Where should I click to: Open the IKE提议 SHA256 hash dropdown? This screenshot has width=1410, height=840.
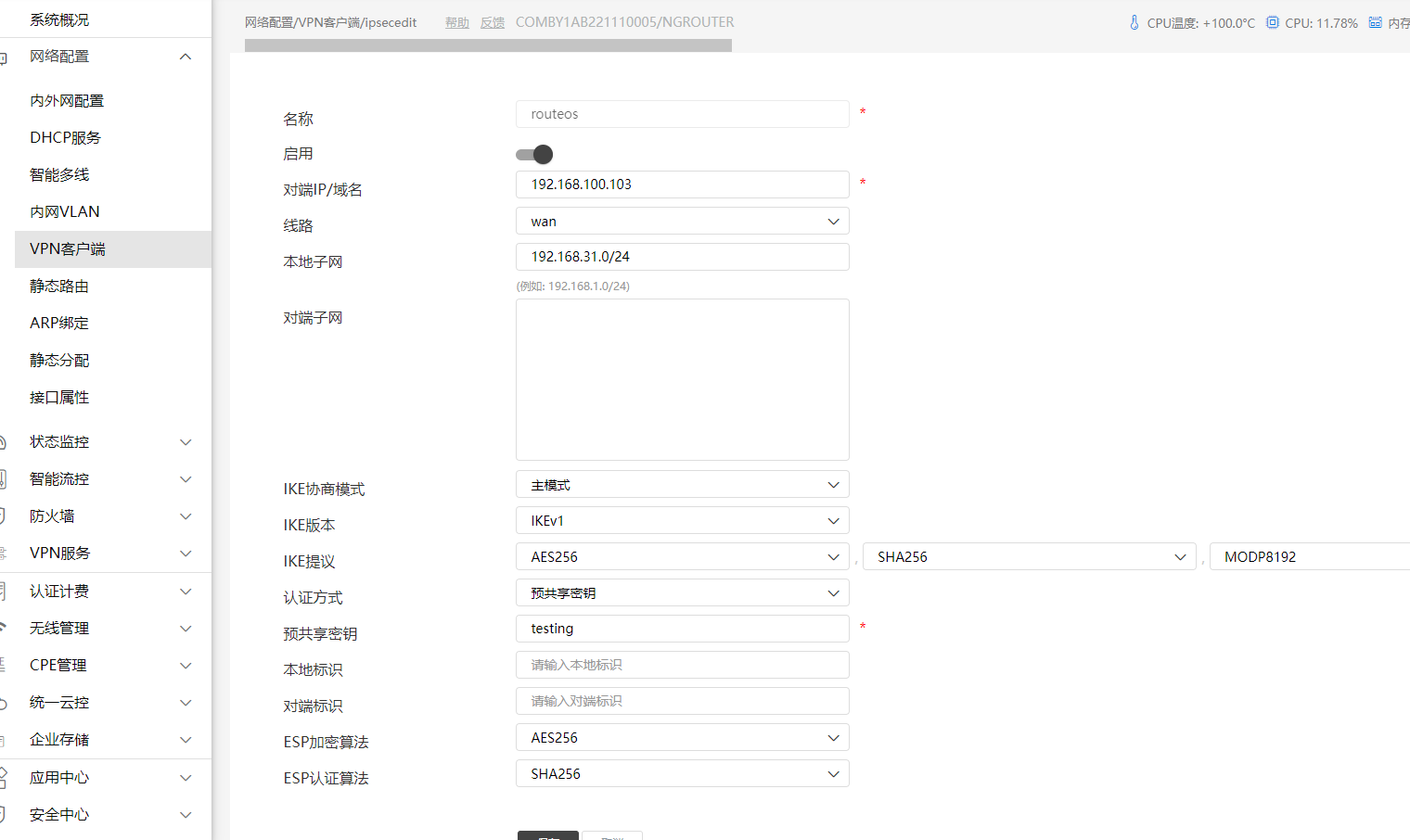click(1029, 557)
